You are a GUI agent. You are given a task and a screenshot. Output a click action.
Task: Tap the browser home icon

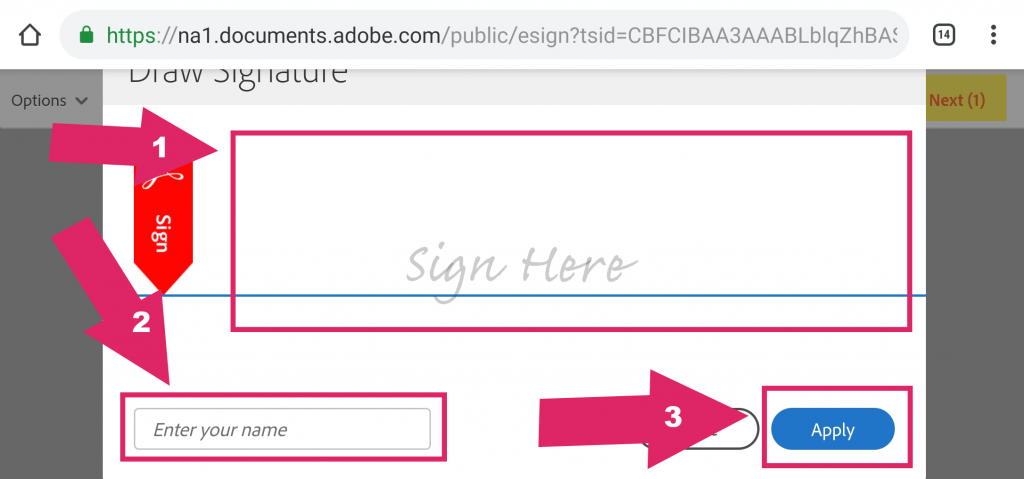30,35
